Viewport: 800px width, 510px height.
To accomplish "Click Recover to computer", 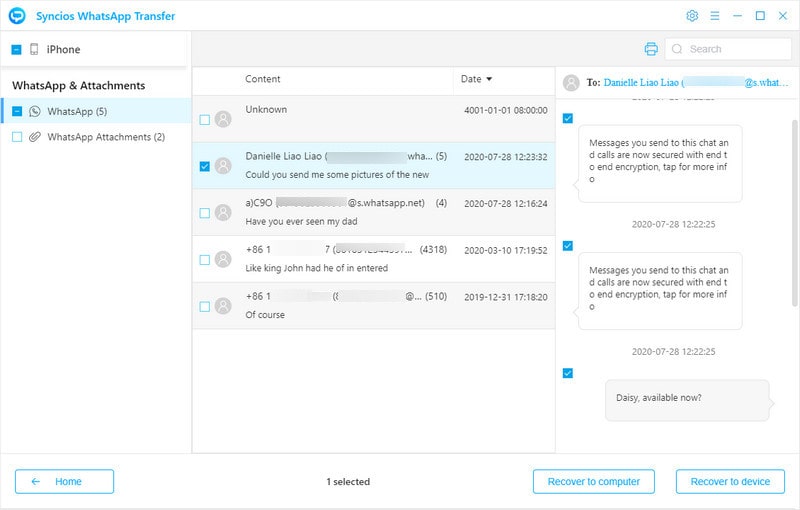I will point(593,481).
